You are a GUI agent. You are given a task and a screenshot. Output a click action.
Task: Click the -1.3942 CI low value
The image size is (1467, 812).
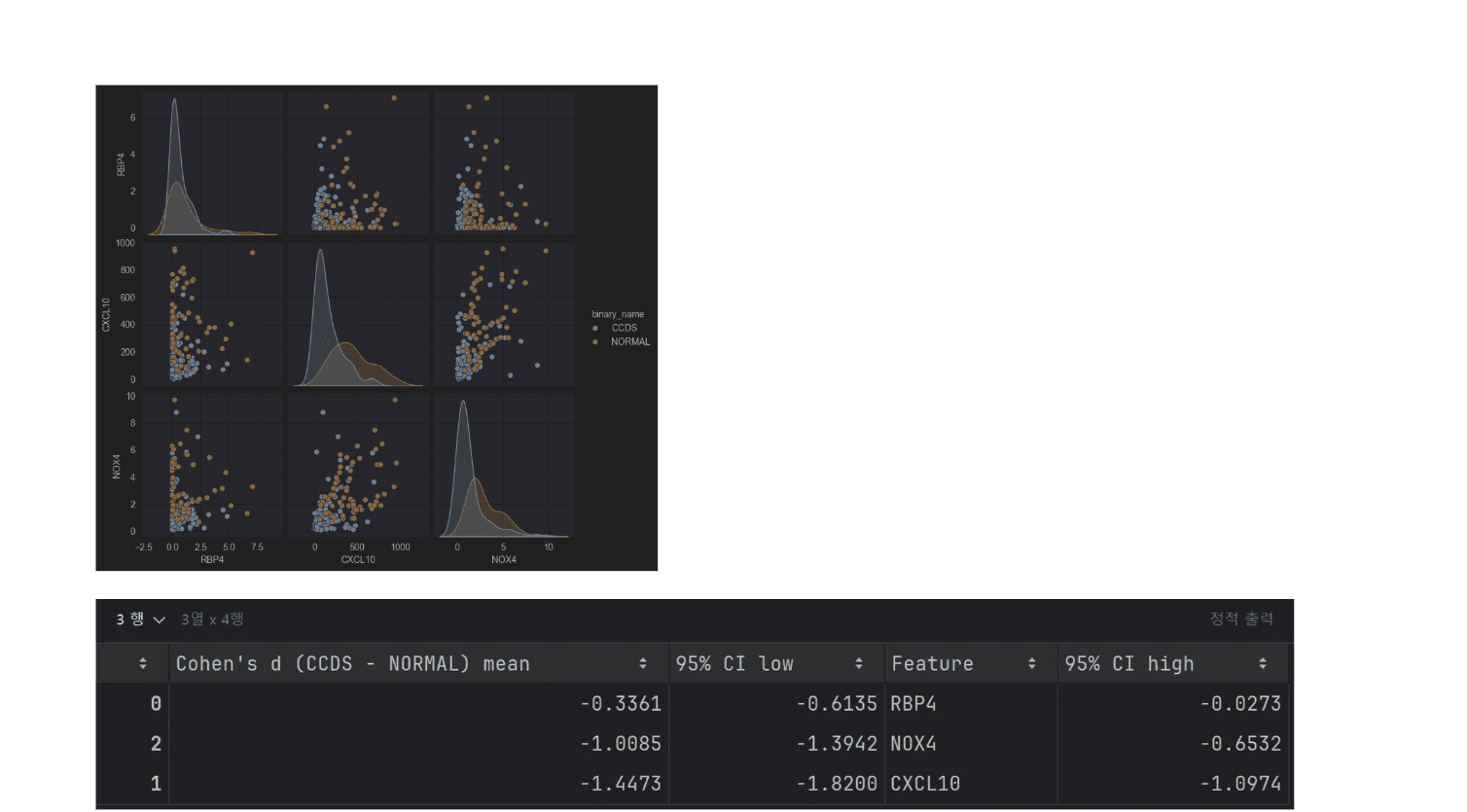pyautogui.click(x=837, y=743)
